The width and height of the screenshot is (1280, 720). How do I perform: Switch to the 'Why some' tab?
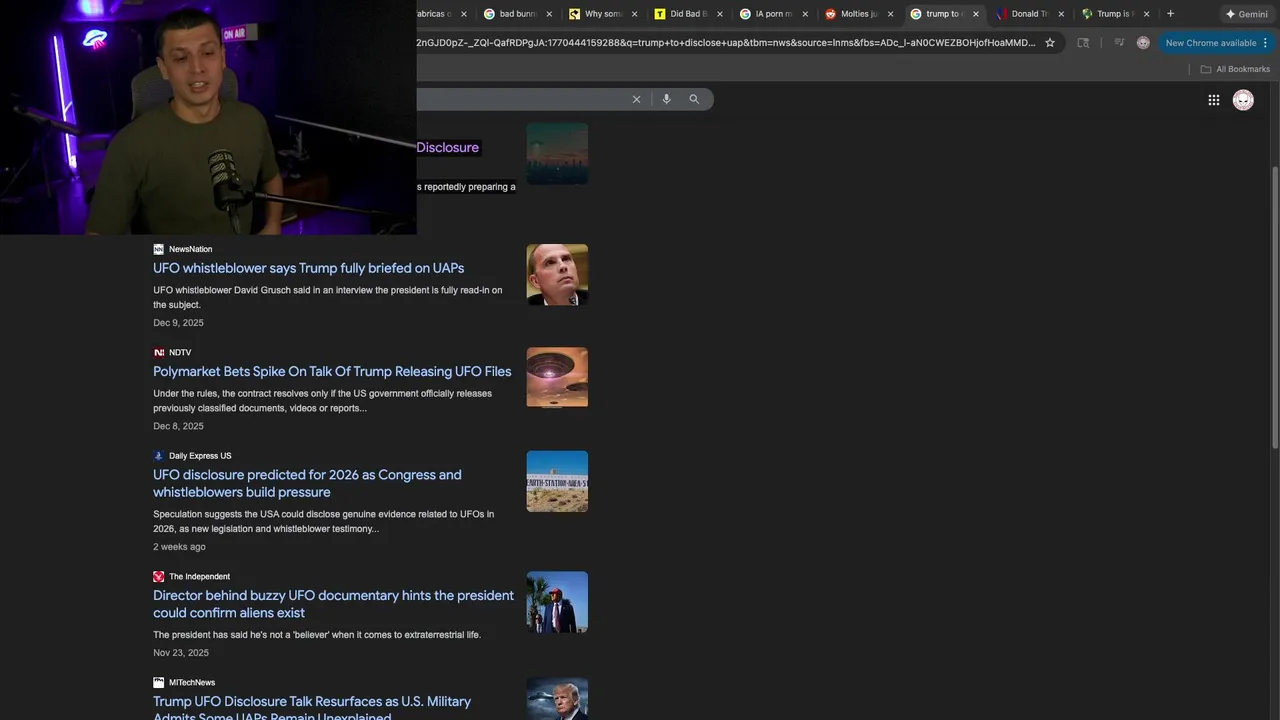point(603,14)
